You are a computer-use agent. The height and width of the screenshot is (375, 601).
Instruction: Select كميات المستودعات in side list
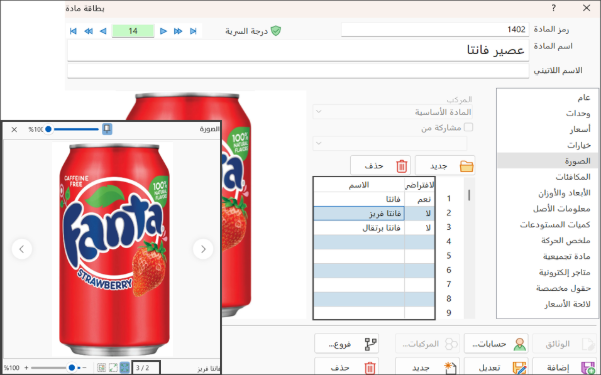(555, 225)
